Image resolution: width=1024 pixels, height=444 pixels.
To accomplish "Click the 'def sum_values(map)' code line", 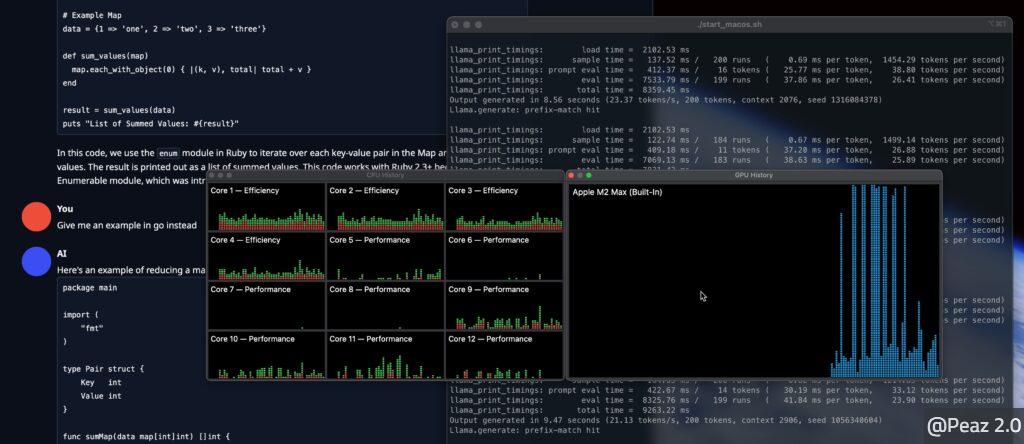I will tap(106, 56).
